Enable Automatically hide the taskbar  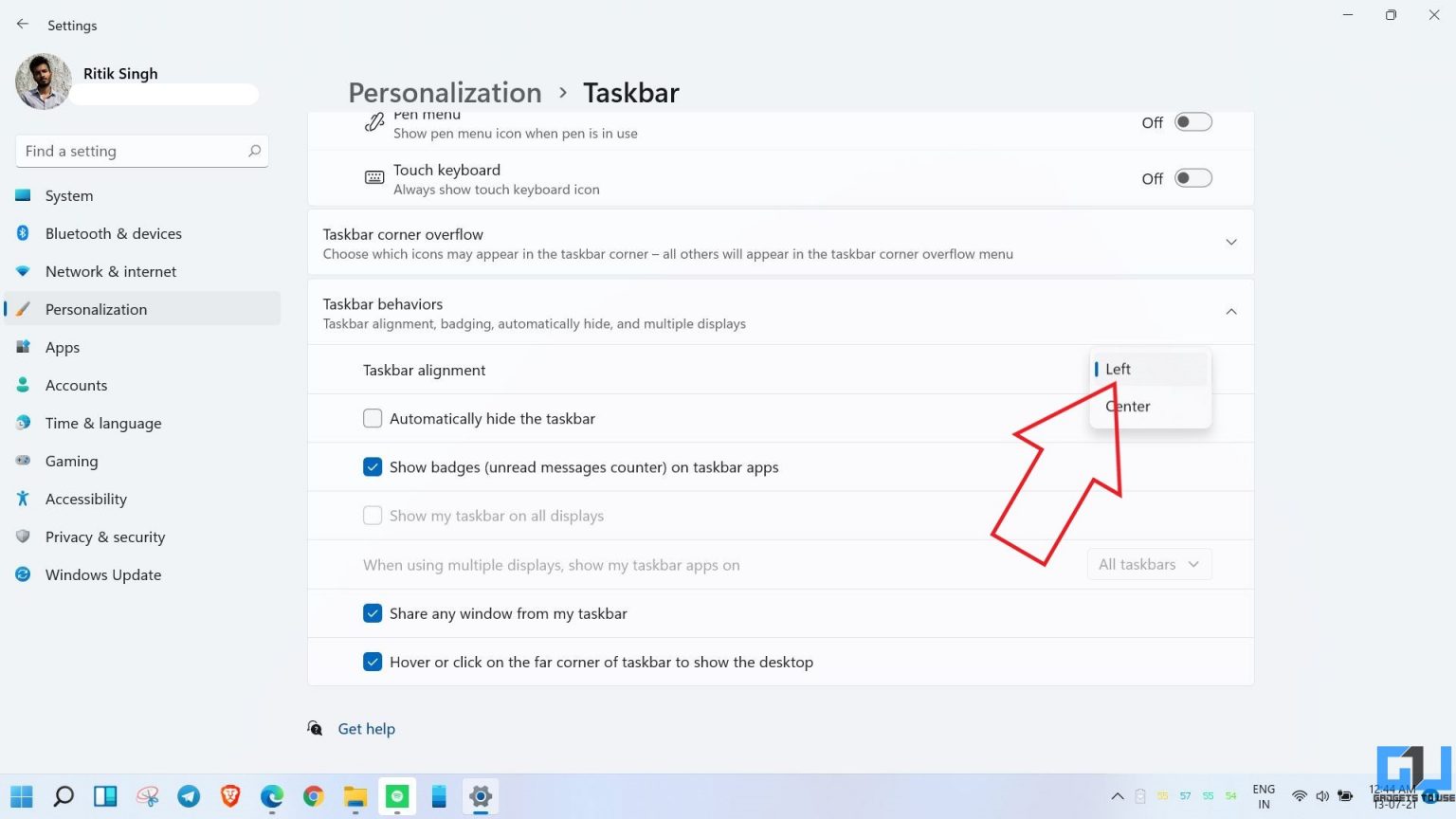(x=373, y=418)
